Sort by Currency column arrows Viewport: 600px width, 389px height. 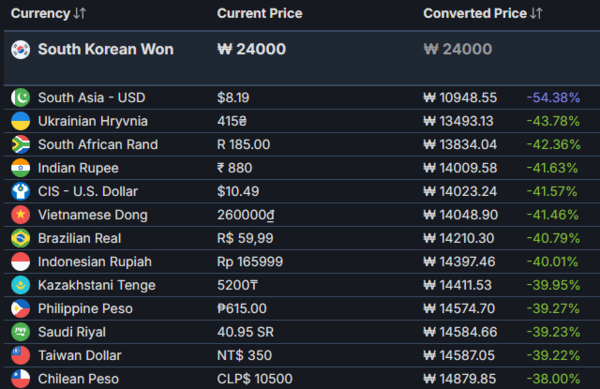pos(80,13)
